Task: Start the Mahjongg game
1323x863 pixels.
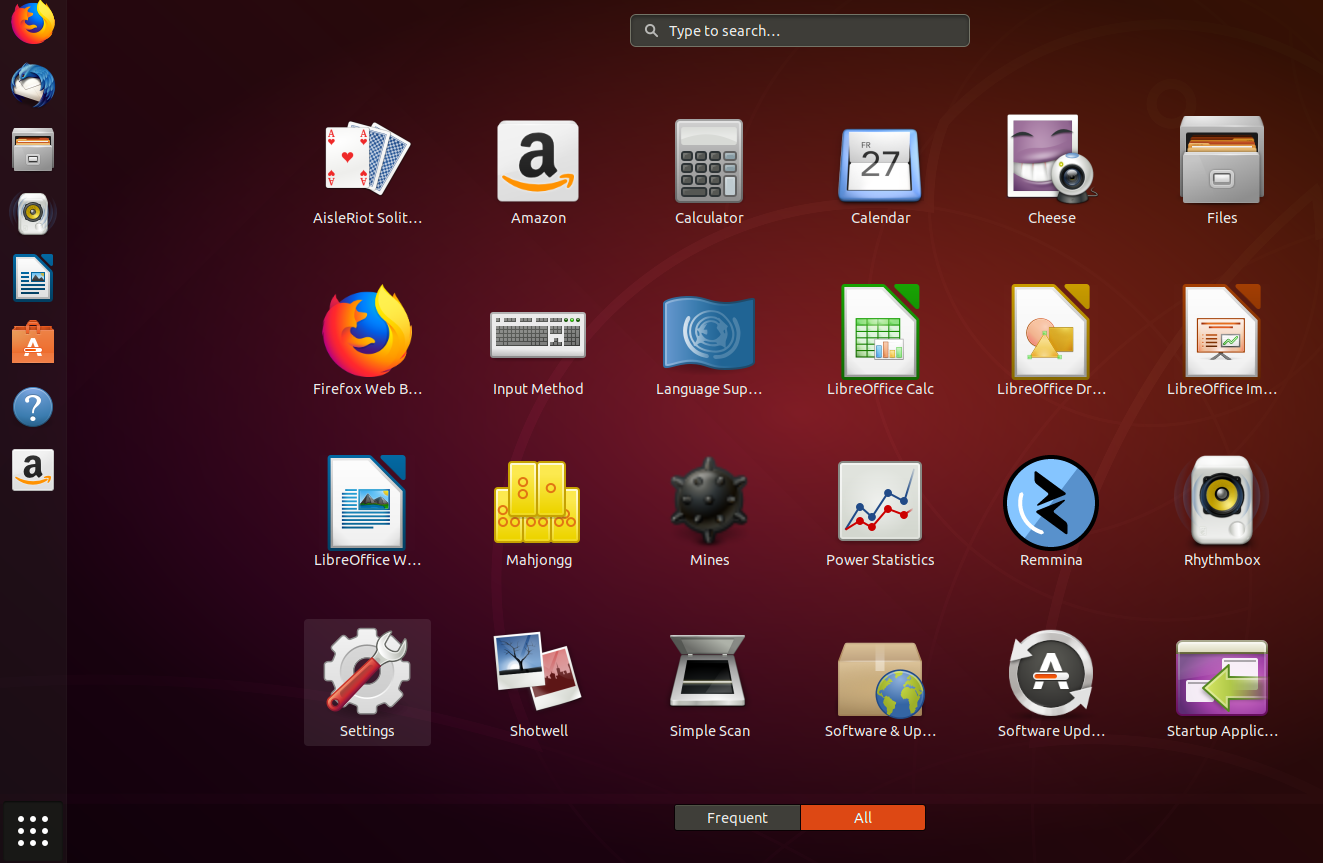Action: click(538, 512)
